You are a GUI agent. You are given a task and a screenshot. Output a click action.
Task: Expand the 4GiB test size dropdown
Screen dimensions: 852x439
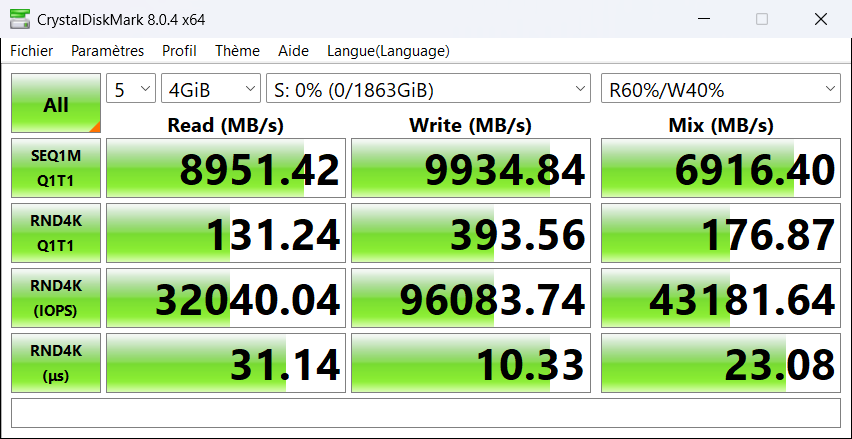coord(210,90)
